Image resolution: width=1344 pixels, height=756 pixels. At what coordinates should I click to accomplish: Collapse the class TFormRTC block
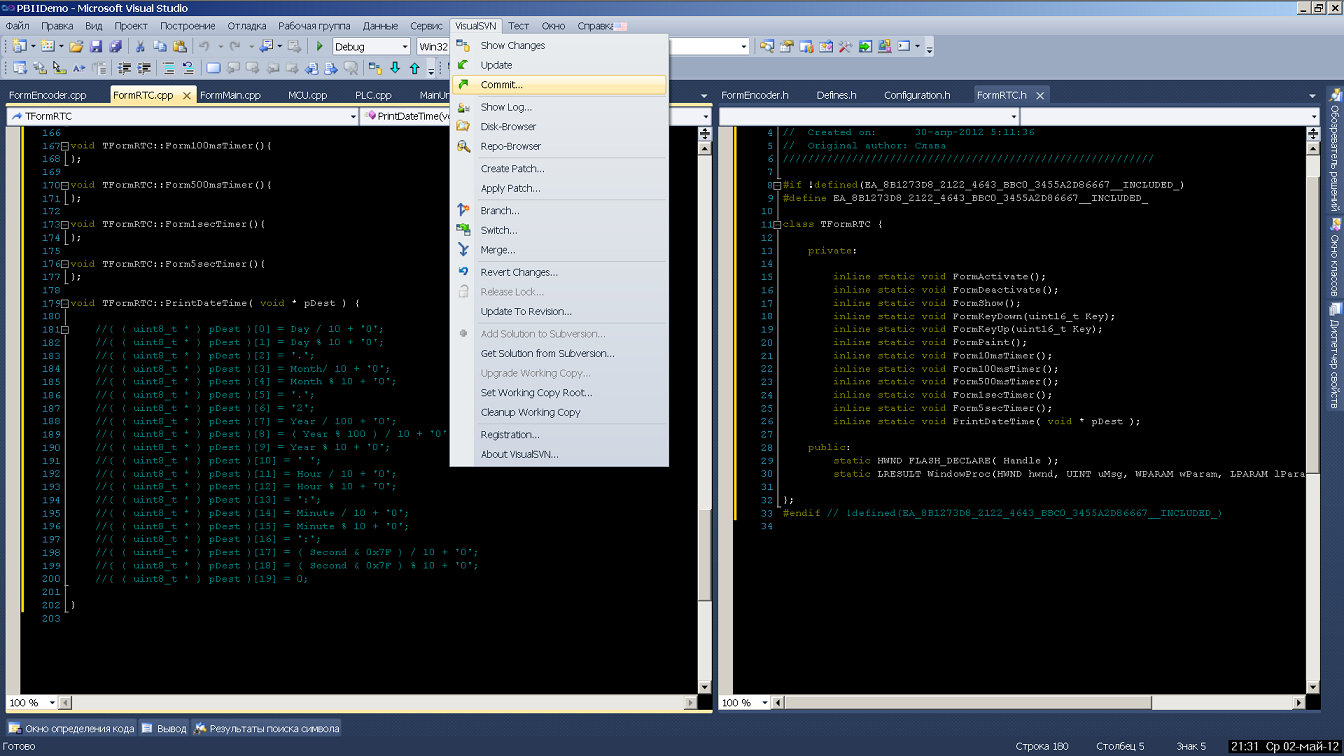(x=776, y=225)
